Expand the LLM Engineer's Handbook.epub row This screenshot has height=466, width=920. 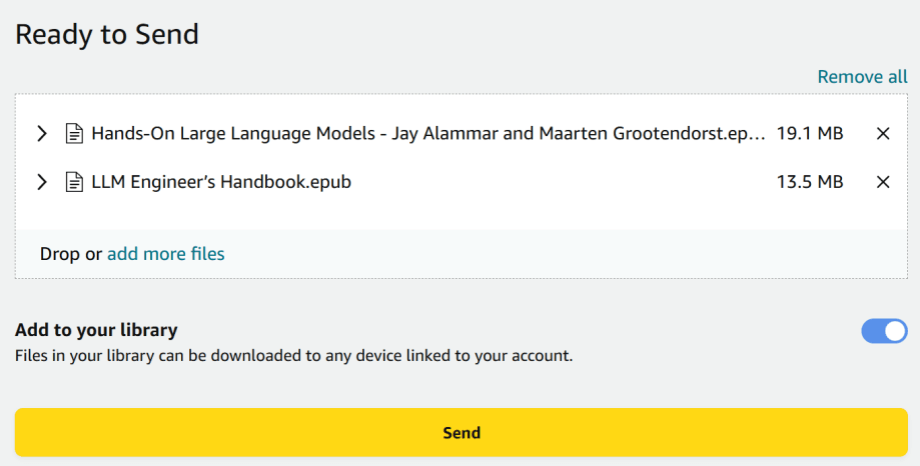pyautogui.click(x=42, y=182)
